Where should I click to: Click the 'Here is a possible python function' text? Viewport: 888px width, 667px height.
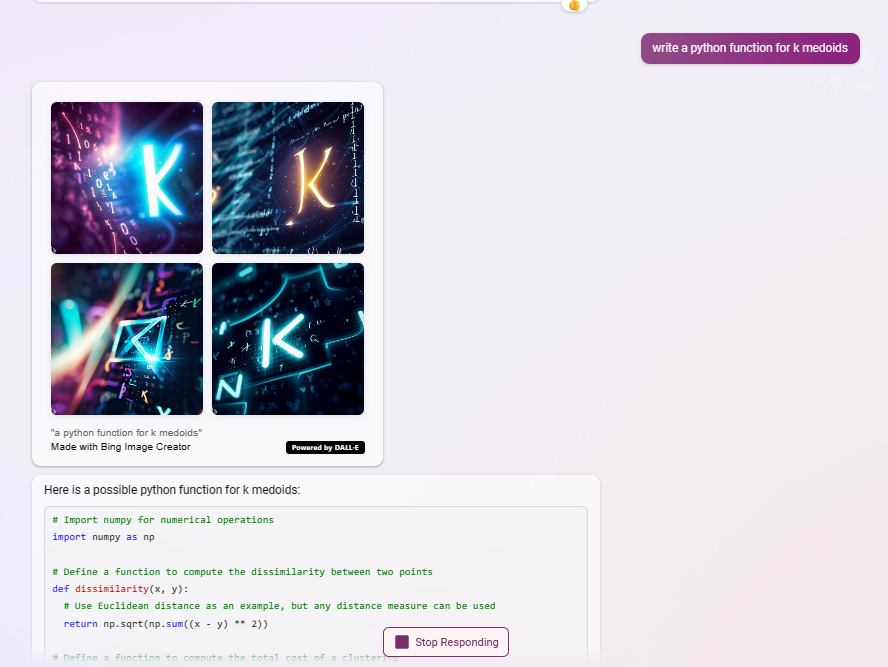click(x=172, y=490)
